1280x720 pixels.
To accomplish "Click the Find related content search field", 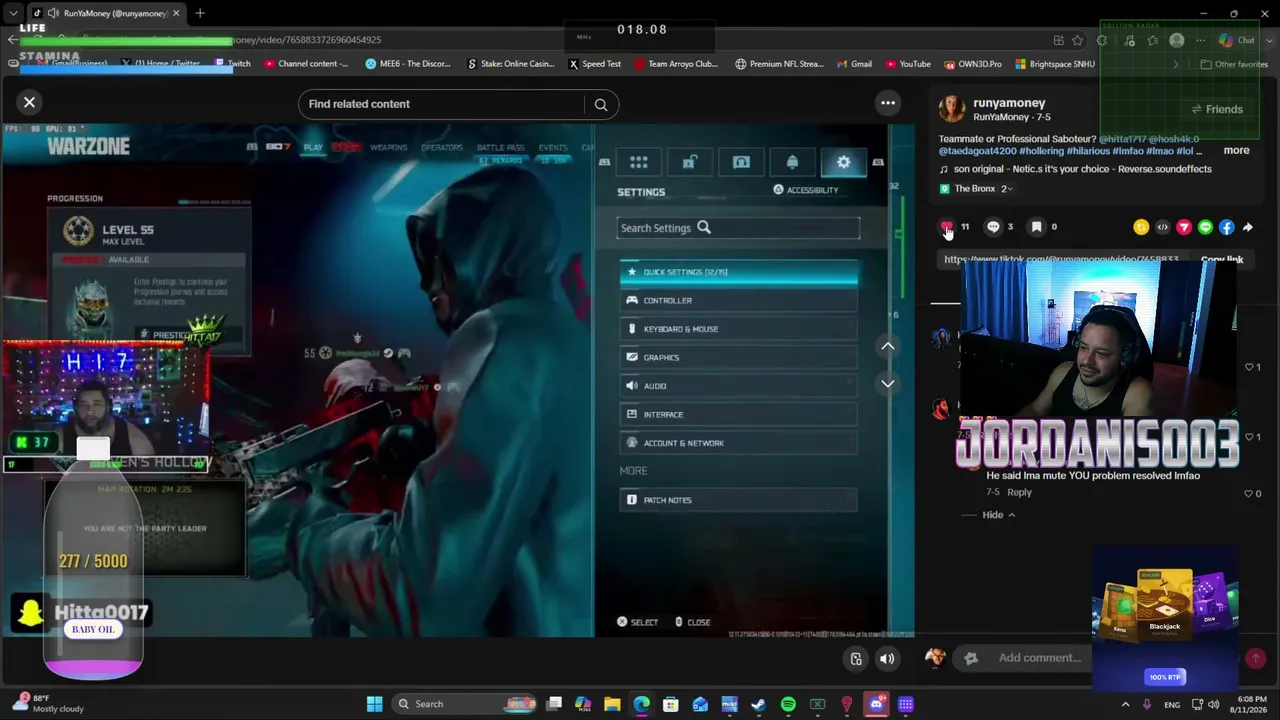I will tap(445, 104).
